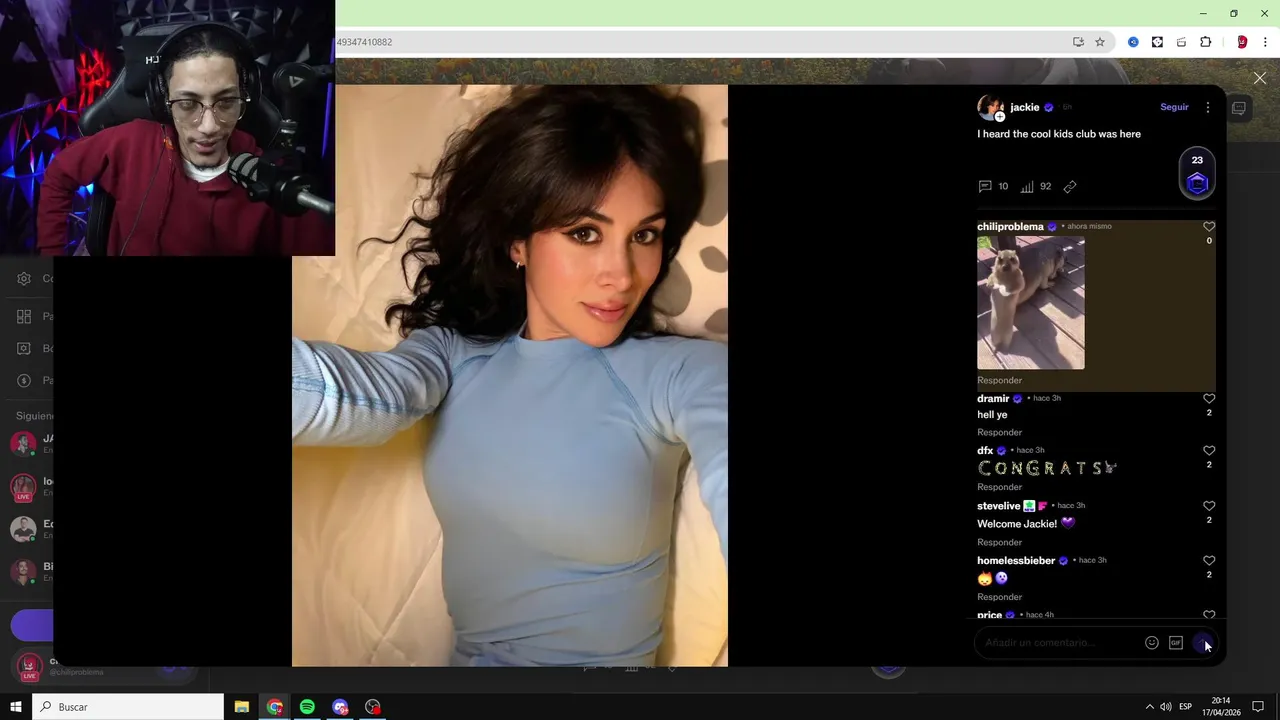Viewport: 1280px width, 720px height.
Task: Open the LIVE followed channel avatar in sidebar
Action: pyautogui.click(x=23, y=487)
